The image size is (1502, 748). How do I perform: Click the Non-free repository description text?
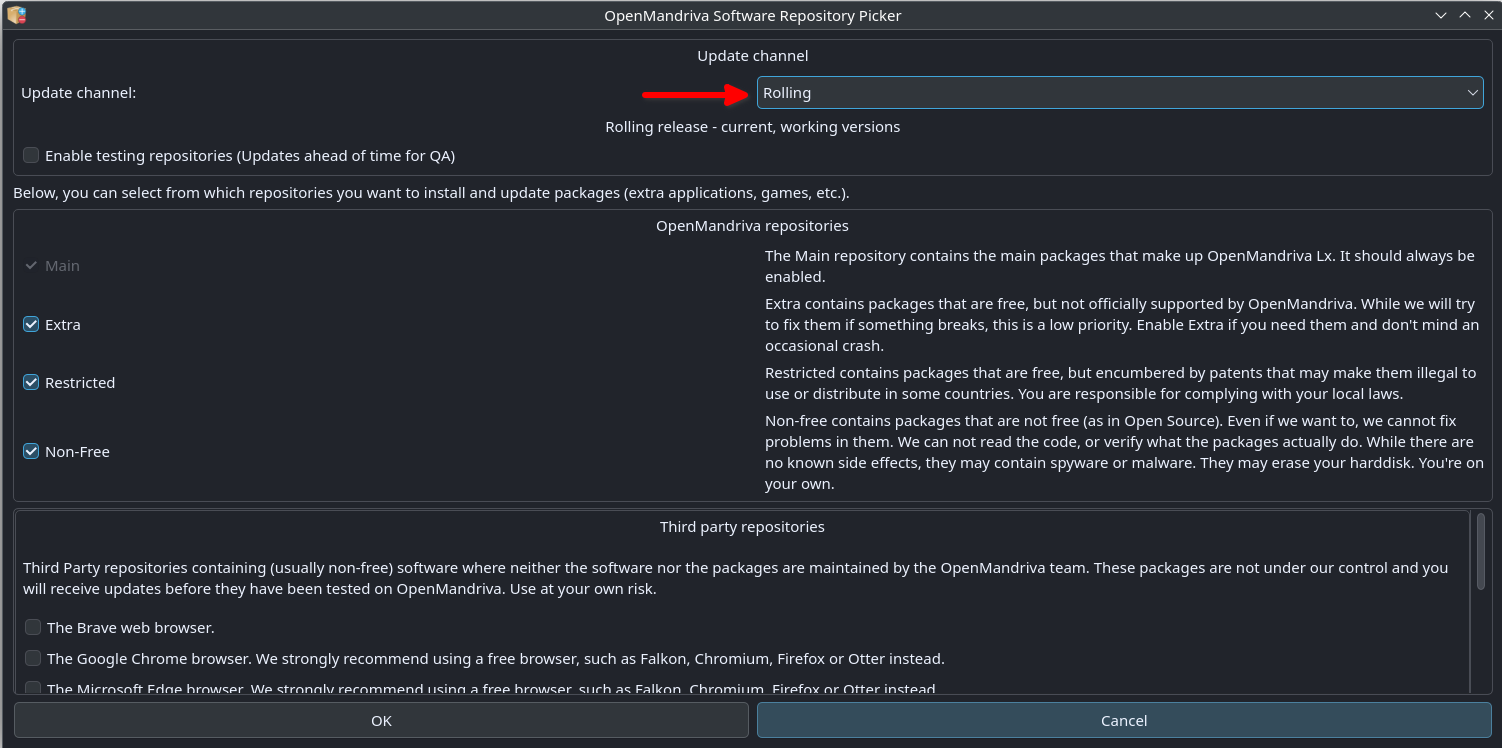coord(1124,452)
